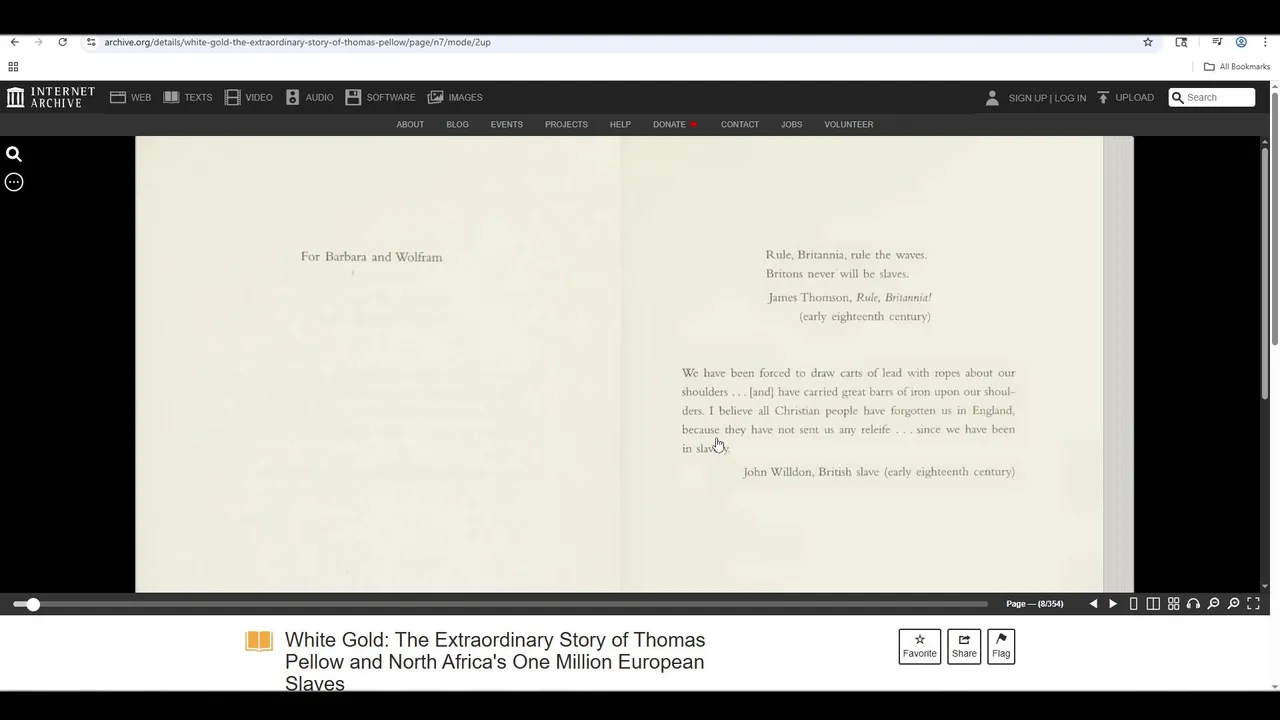Click the orange book type icon
The height and width of the screenshot is (720, 1280).
click(x=259, y=641)
